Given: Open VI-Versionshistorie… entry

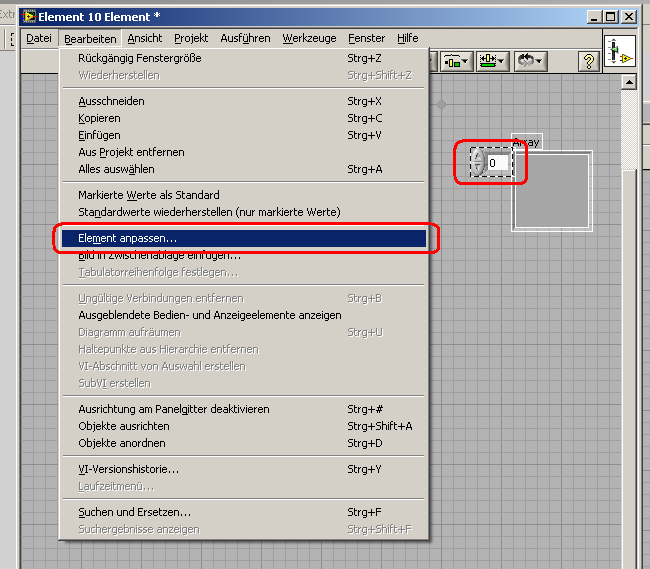Looking at the screenshot, I should click(x=244, y=469).
